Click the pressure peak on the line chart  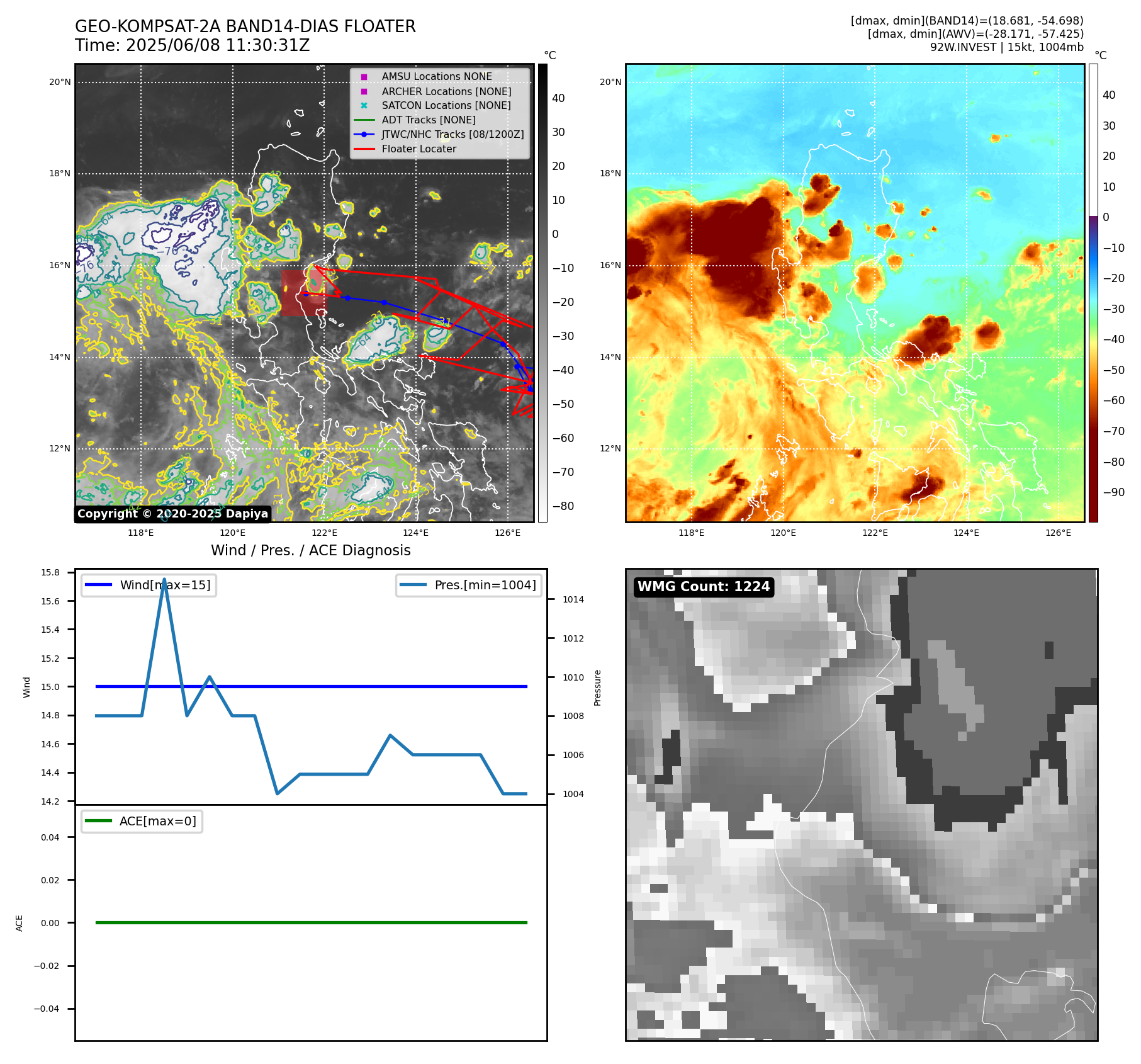point(164,579)
